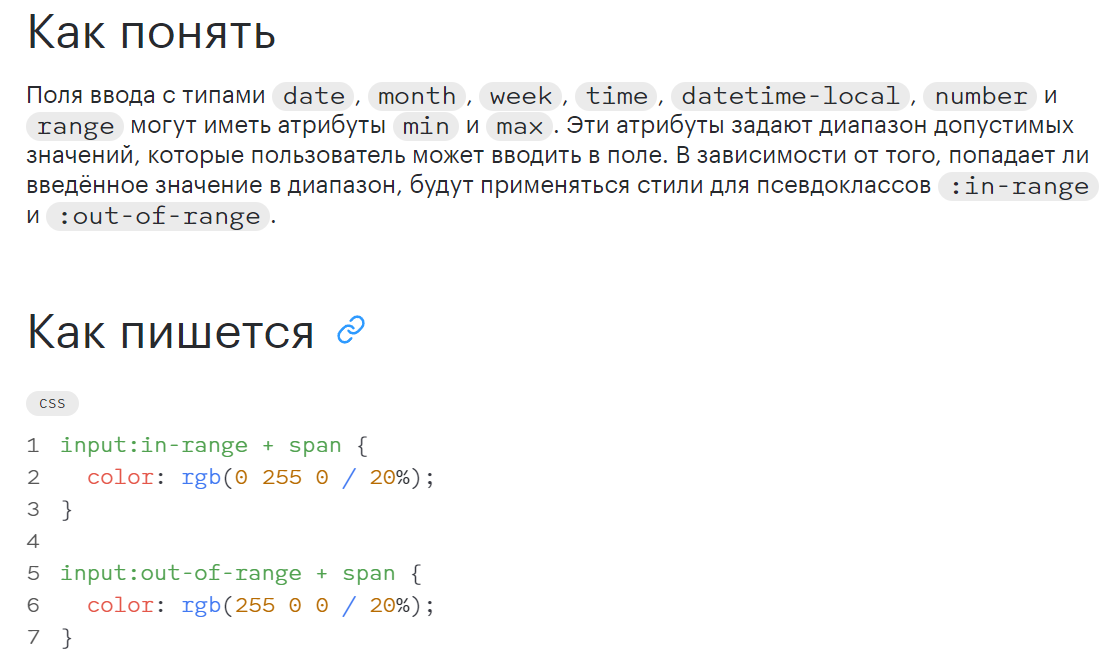Click the month inline code tag
Image resolution: width=1112 pixels, height=660 pixels.
click(x=417, y=96)
